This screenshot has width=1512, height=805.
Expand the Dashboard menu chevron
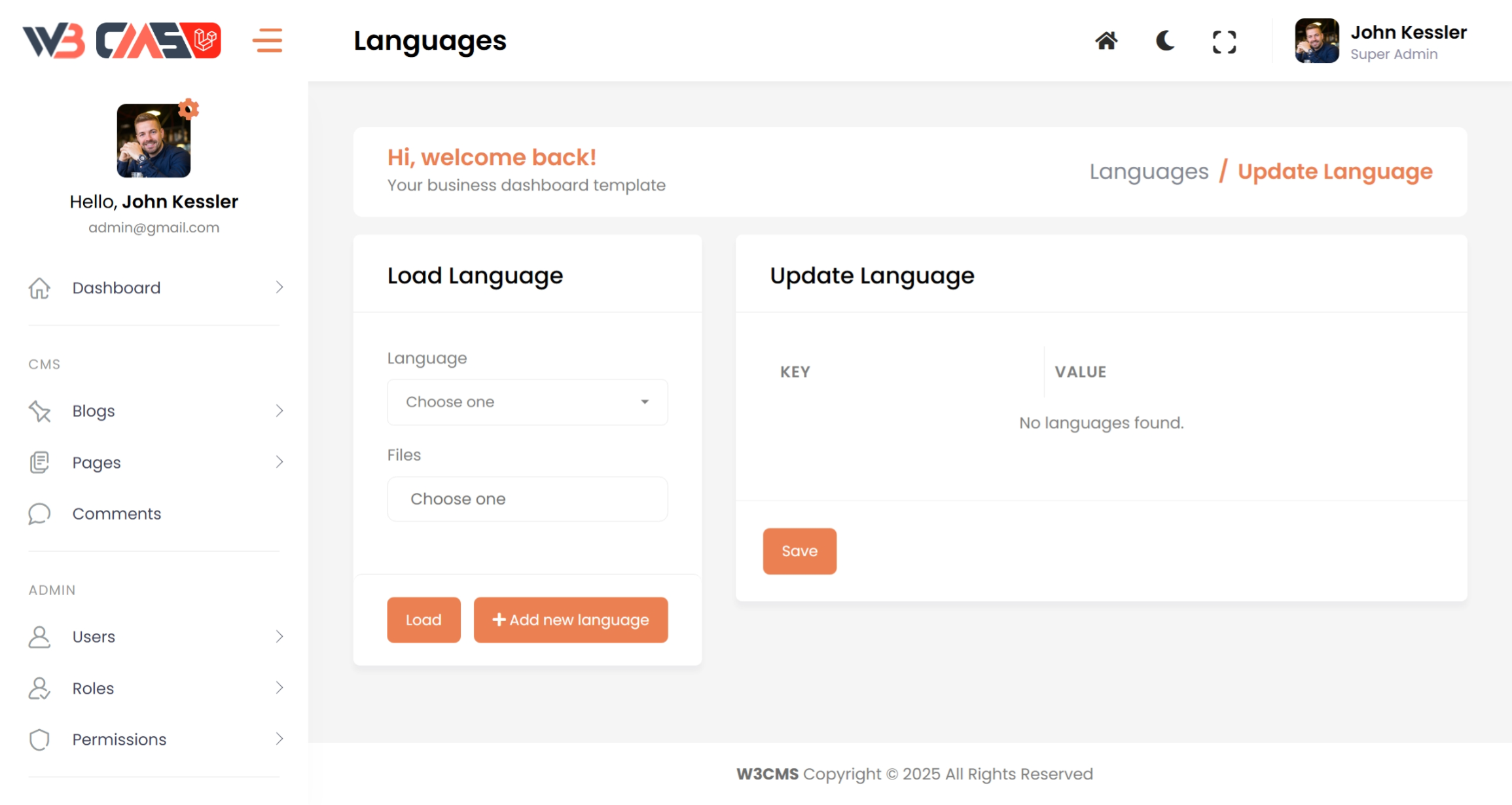coord(279,287)
